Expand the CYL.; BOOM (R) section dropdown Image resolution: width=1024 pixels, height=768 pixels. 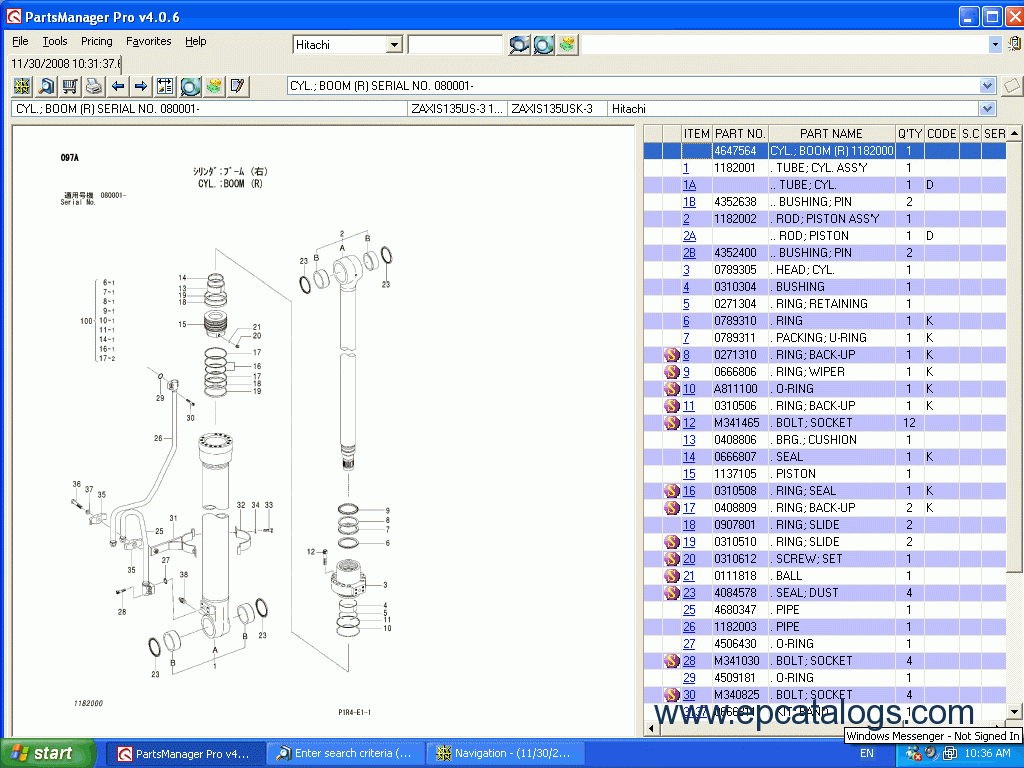click(x=987, y=86)
